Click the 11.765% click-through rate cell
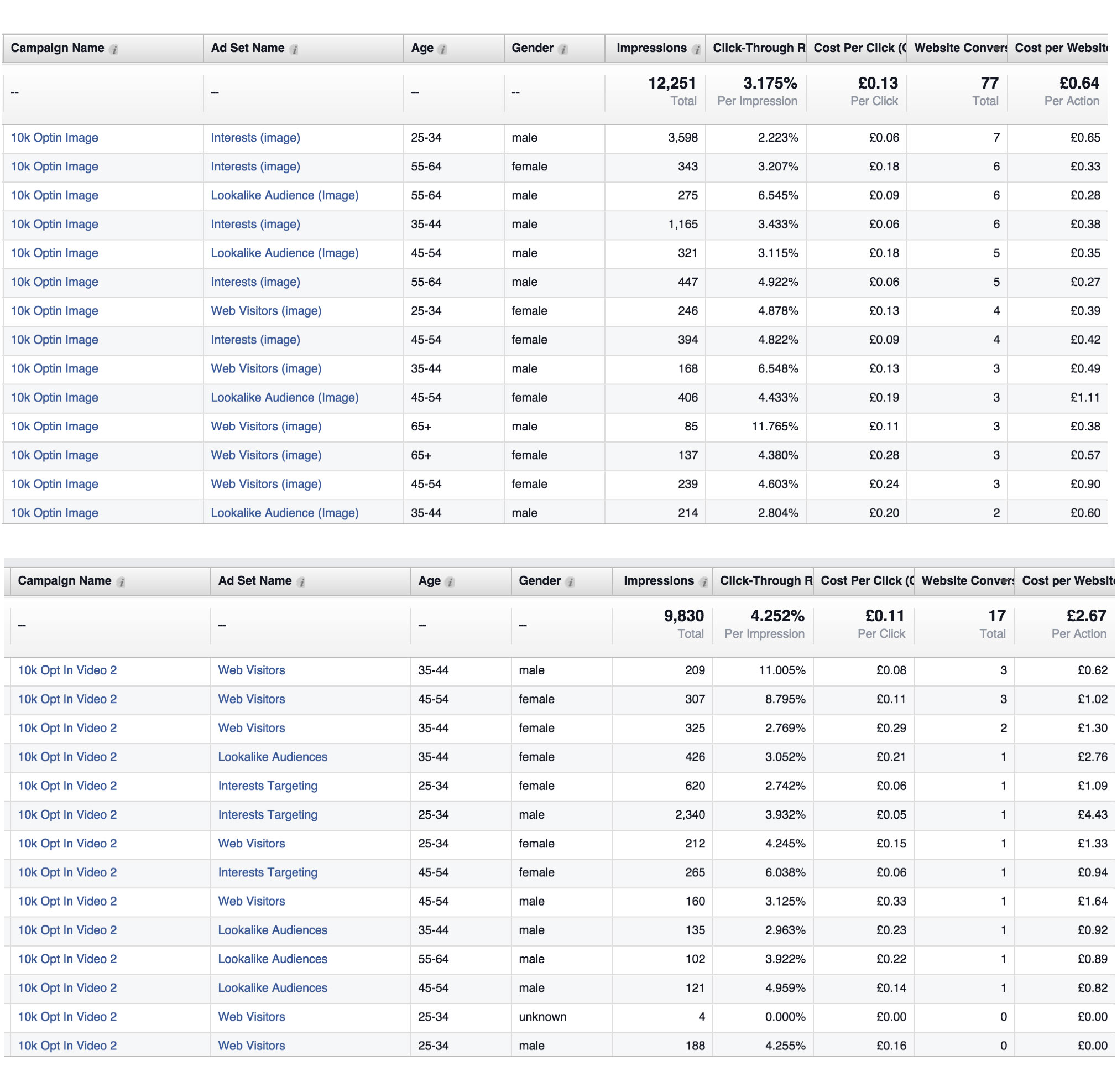 coord(775,426)
